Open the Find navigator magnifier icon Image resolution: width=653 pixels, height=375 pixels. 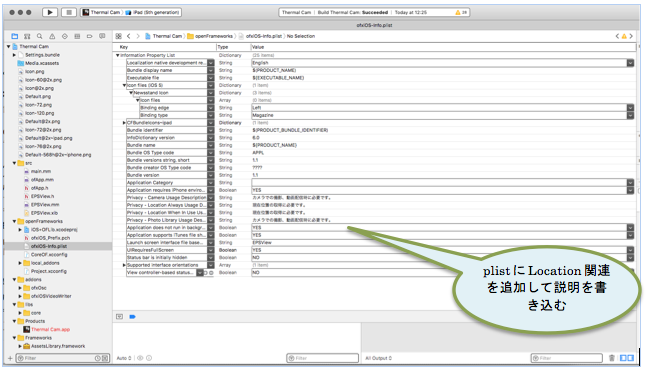(40, 36)
